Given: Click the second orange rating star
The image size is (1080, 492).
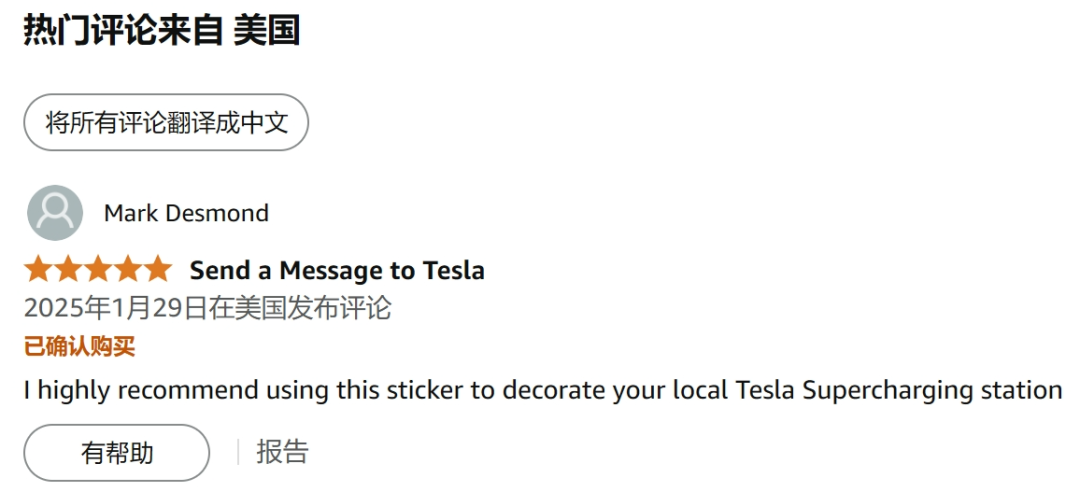Looking at the screenshot, I should pos(68,269).
